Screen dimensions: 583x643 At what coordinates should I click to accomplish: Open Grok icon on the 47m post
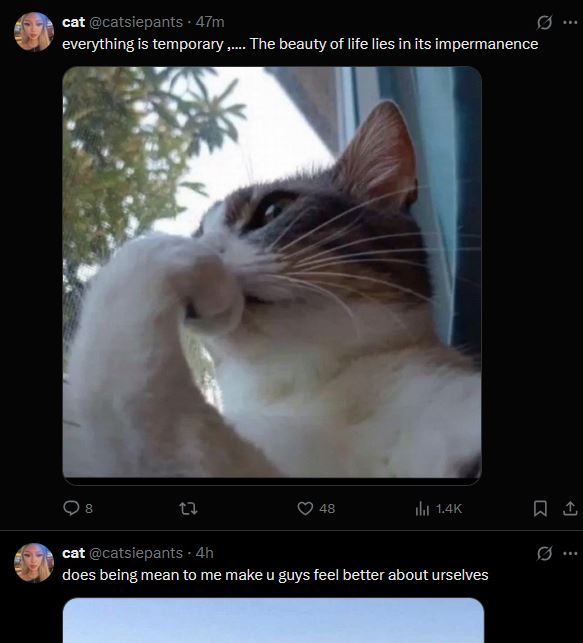544,23
